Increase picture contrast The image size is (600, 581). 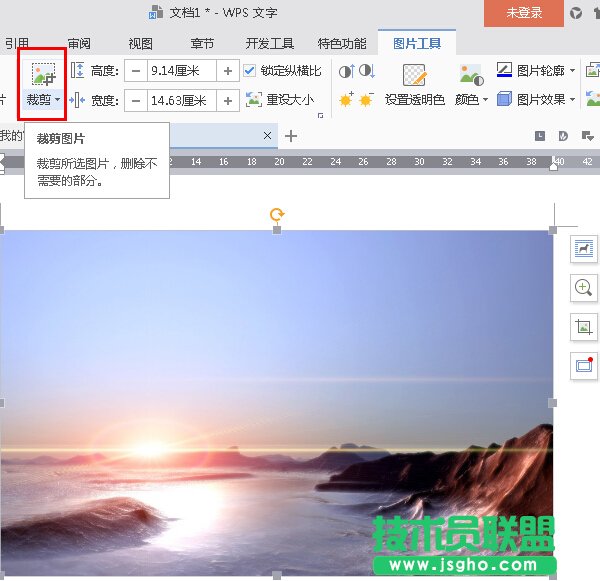coord(347,71)
